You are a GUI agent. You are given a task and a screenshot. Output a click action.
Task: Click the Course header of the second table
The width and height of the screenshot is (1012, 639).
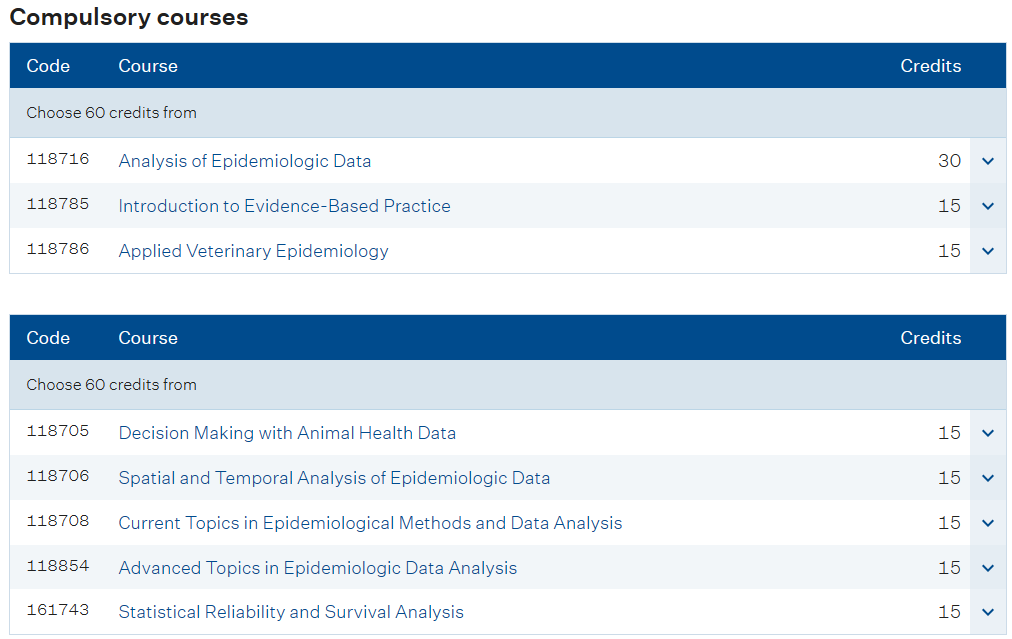click(148, 338)
